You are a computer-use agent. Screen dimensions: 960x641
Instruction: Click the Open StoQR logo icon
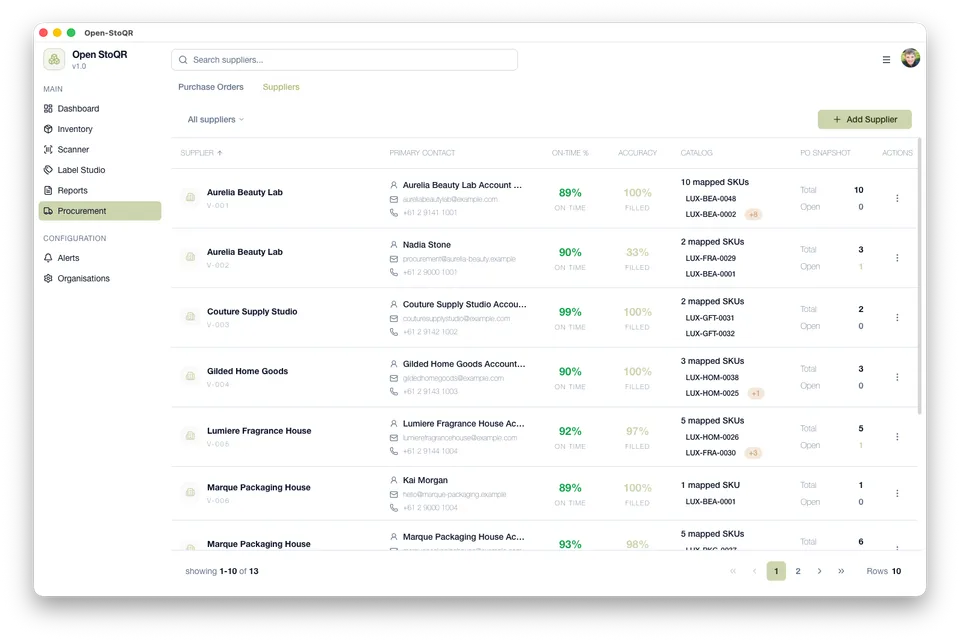(54, 59)
